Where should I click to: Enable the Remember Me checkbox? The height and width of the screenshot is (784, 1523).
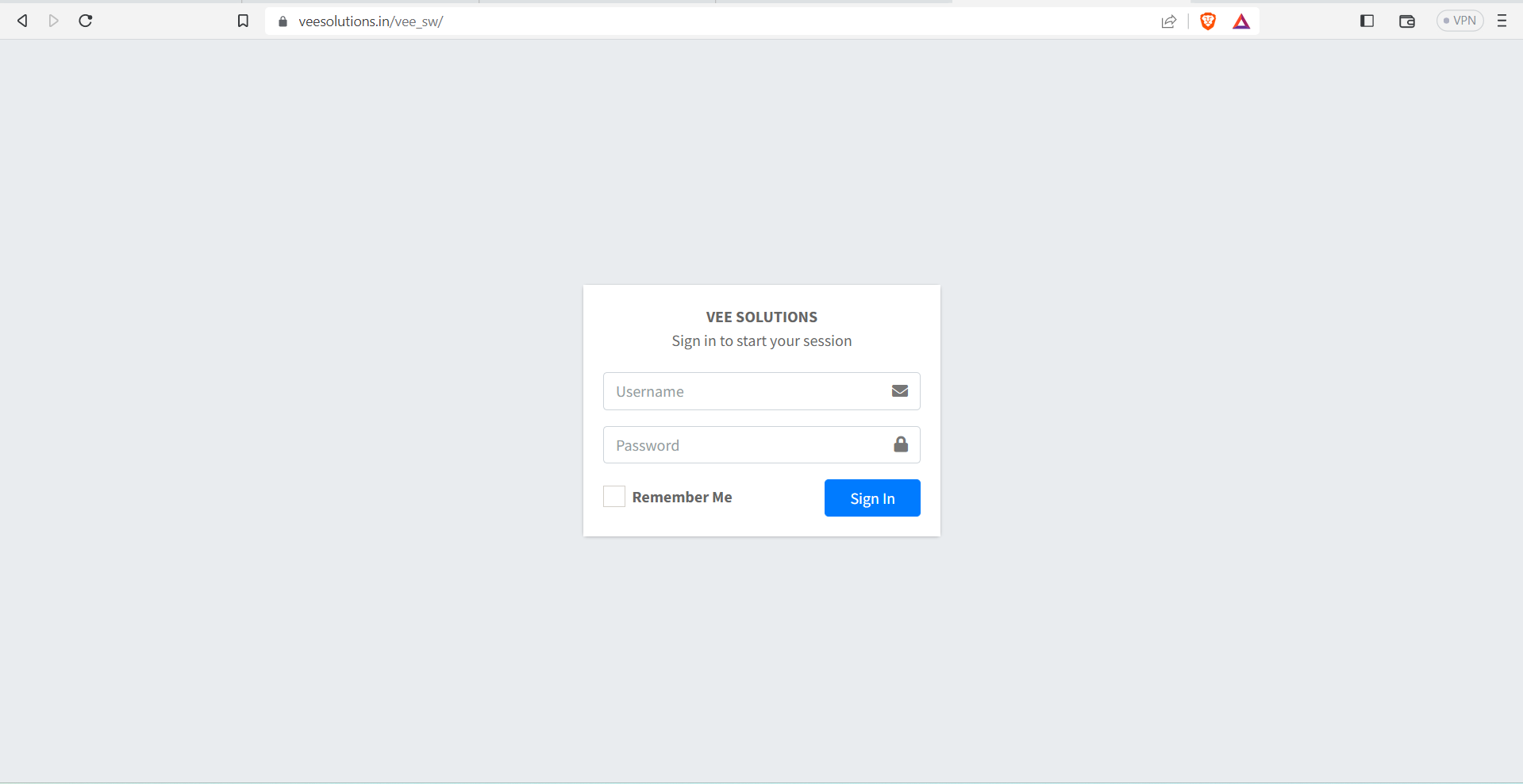click(613, 496)
